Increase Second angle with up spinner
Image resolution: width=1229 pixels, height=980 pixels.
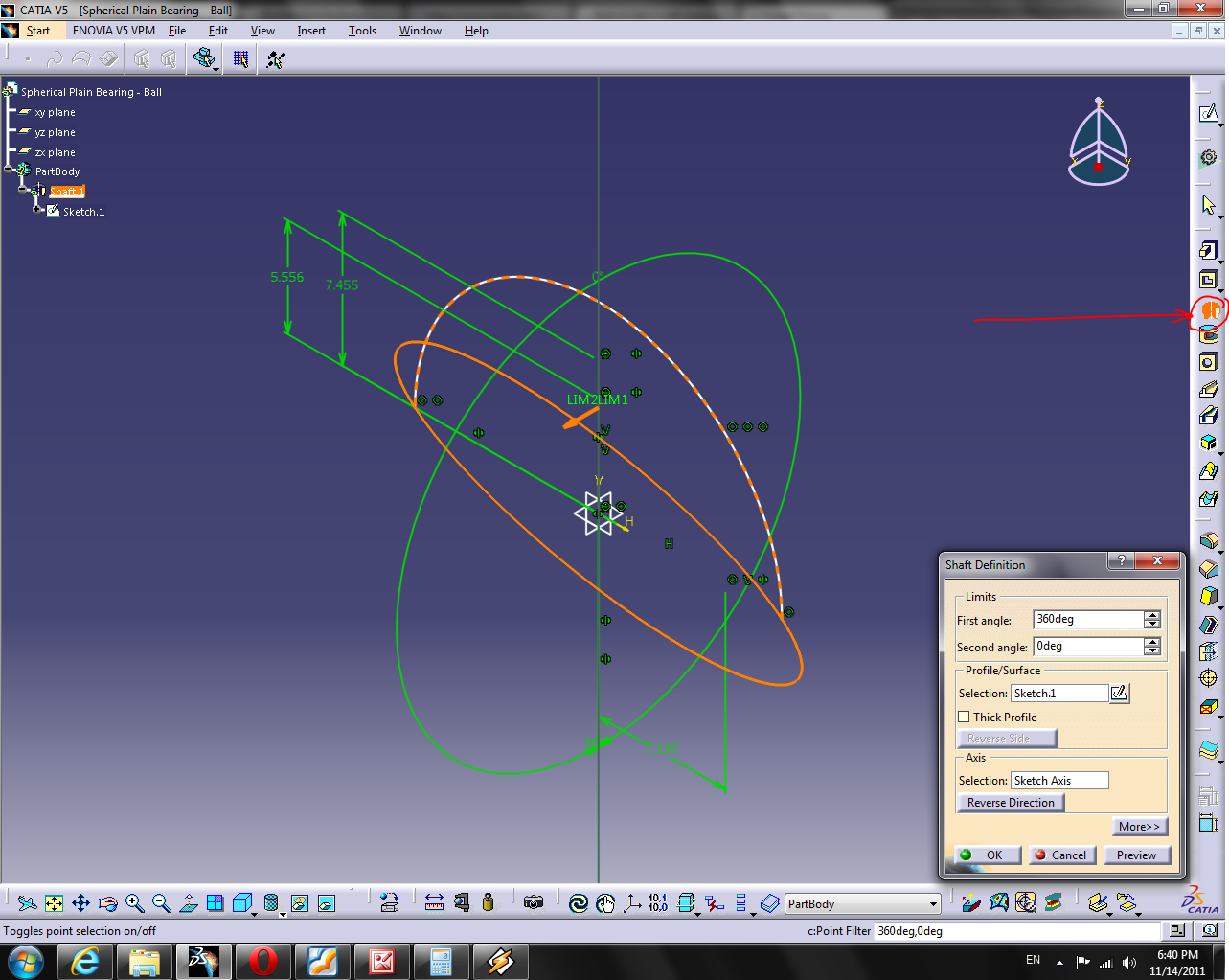(x=1152, y=642)
